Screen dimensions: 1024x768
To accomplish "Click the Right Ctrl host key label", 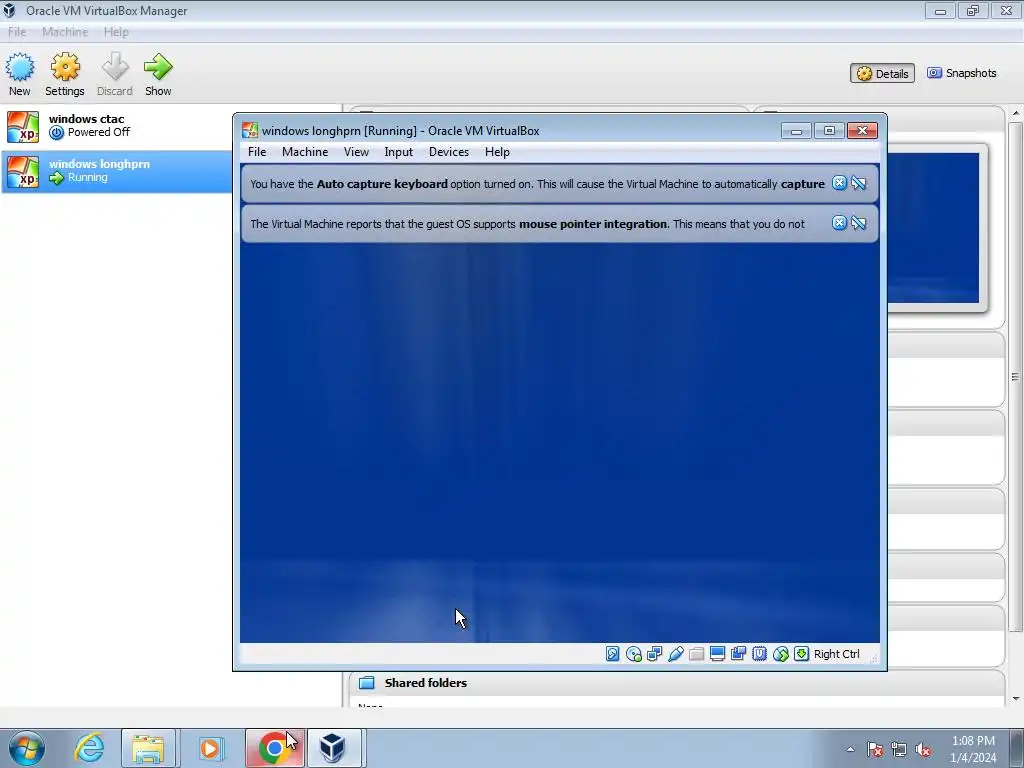I will 837,654.
